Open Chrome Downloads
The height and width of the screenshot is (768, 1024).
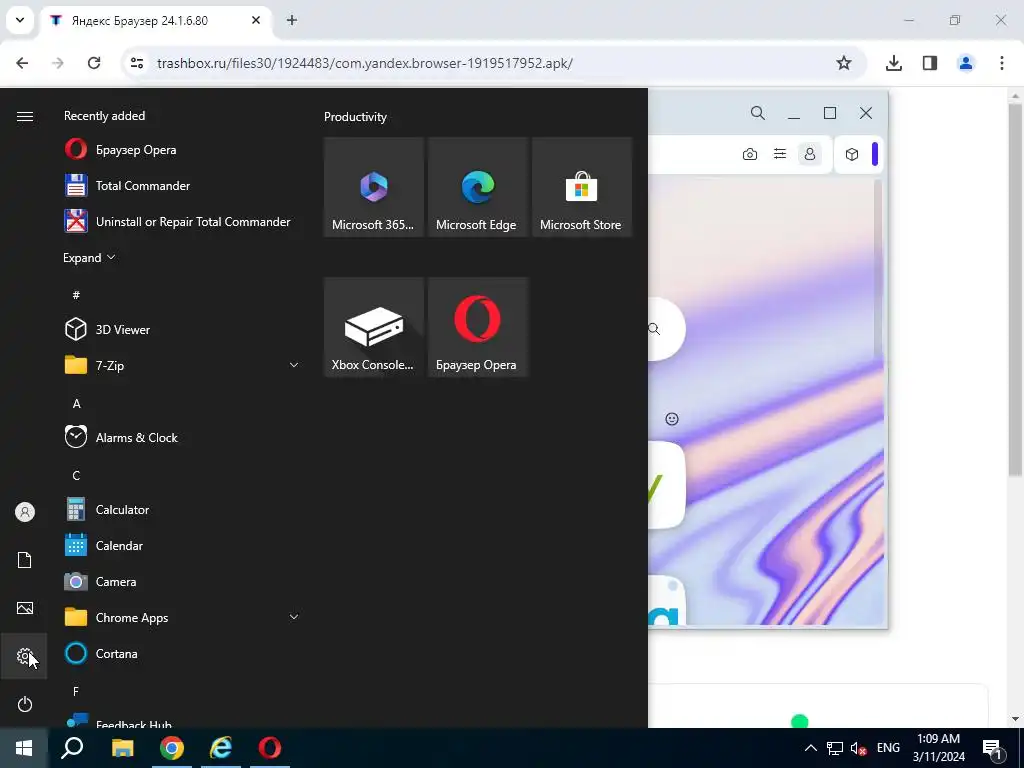coord(894,63)
